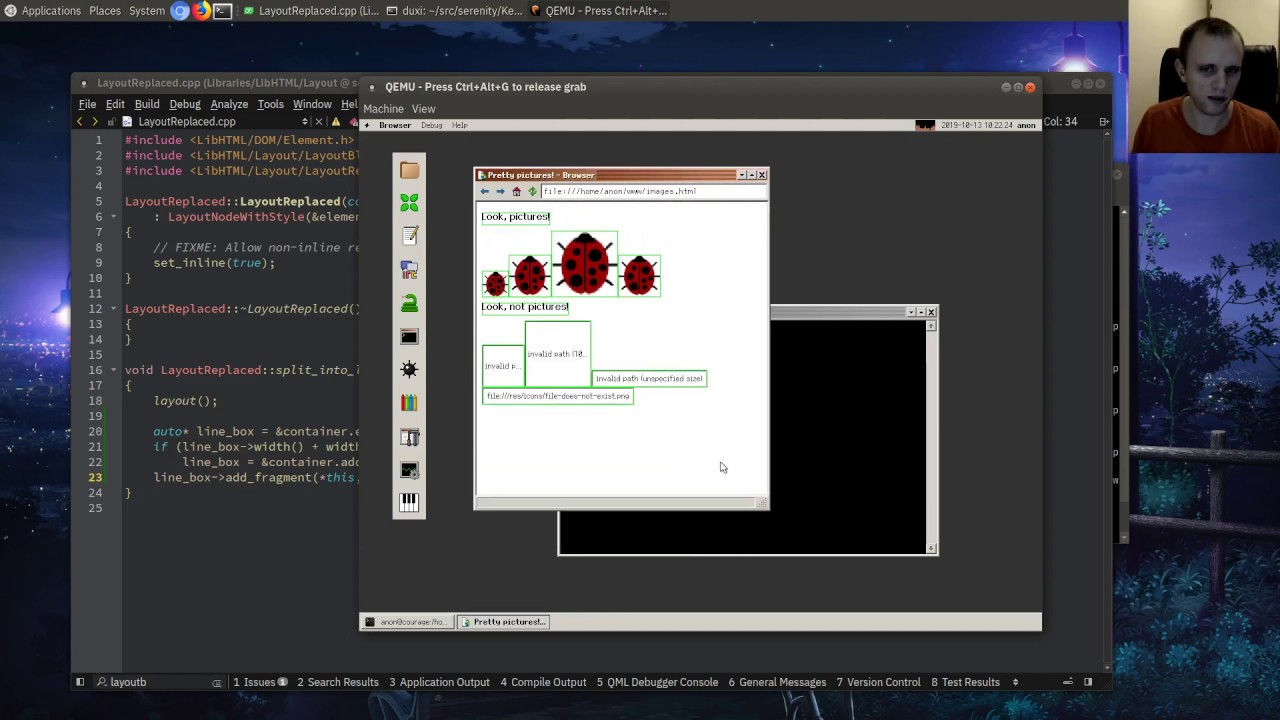
Task: Open Serenity Debug menu in menubar
Action: 432,125
